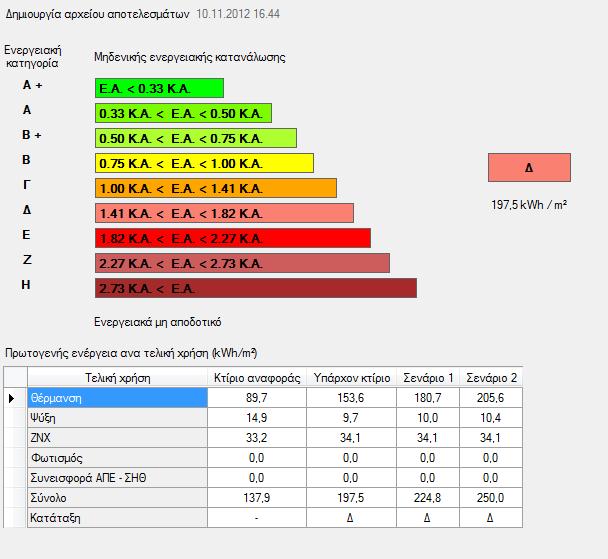Click the Σενάριο 2 column header
This screenshot has height=559, width=608.
pyautogui.click(x=491, y=377)
